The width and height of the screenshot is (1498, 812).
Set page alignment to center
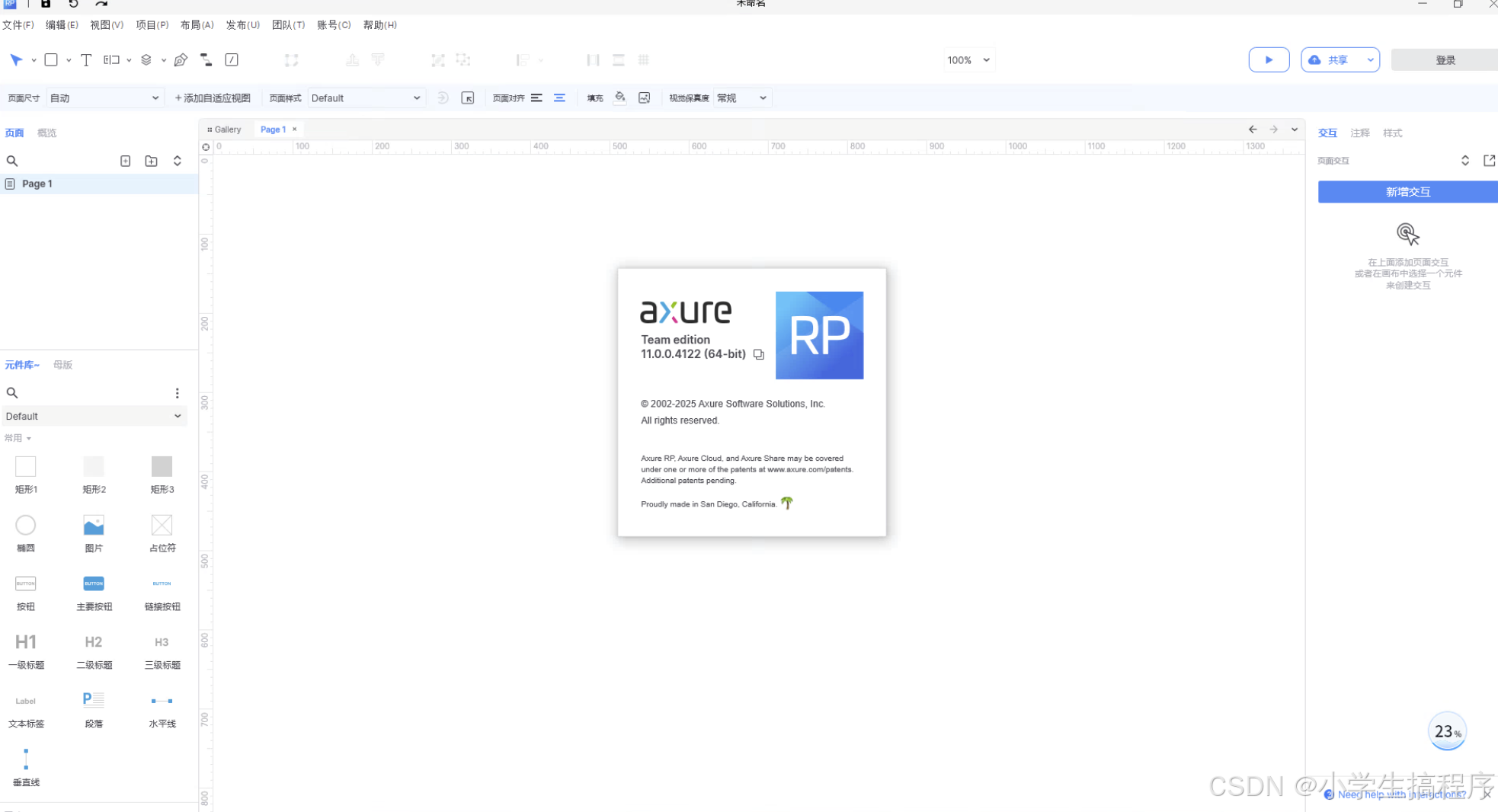click(559, 98)
